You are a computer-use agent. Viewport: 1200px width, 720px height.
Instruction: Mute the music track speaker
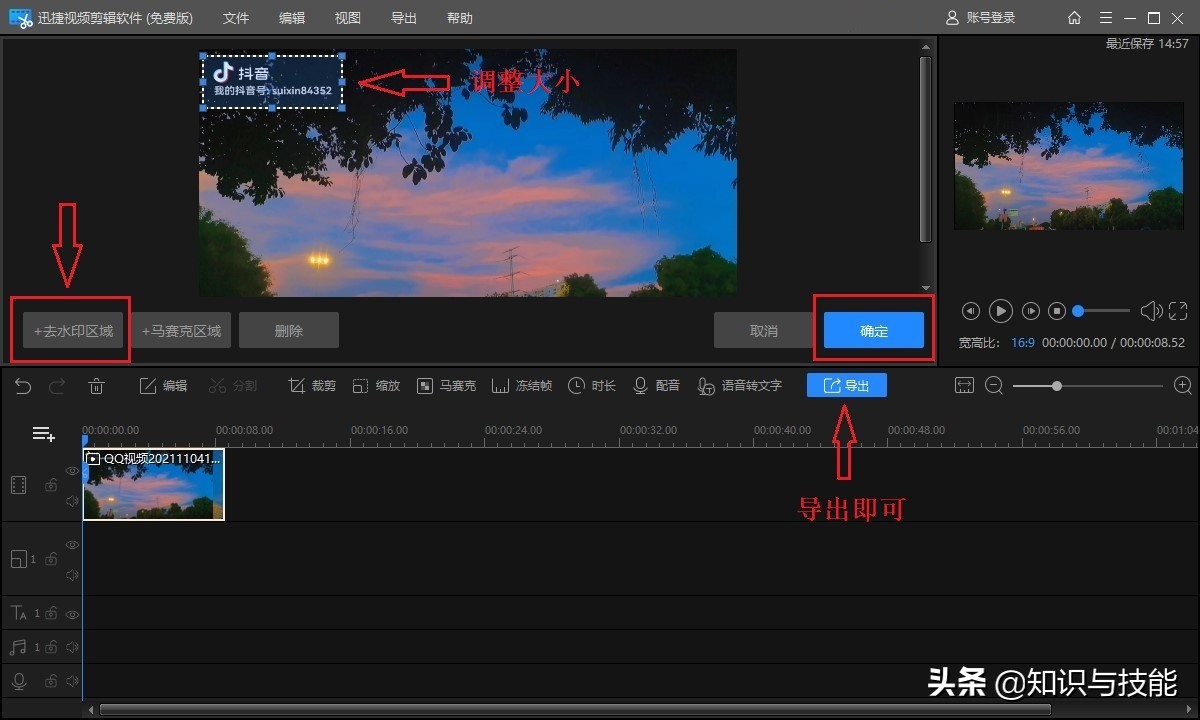click(72, 647)
